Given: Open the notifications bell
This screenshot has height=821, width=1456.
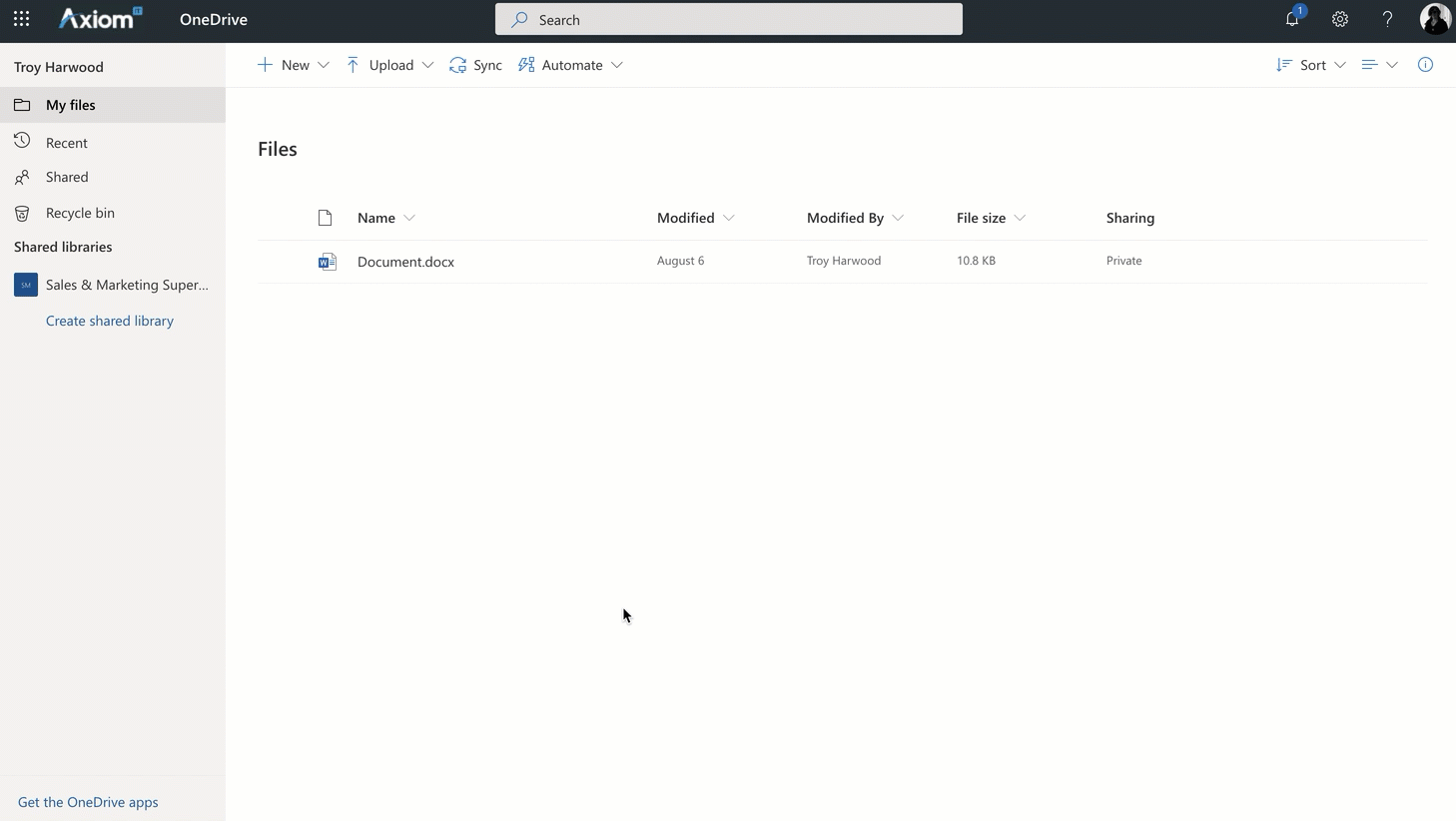Looking at the screenshot, I should point(1293,18).
